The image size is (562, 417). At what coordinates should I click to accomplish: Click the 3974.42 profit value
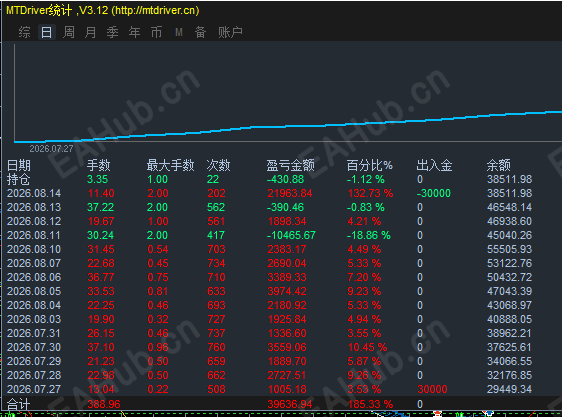coord(287,291)
